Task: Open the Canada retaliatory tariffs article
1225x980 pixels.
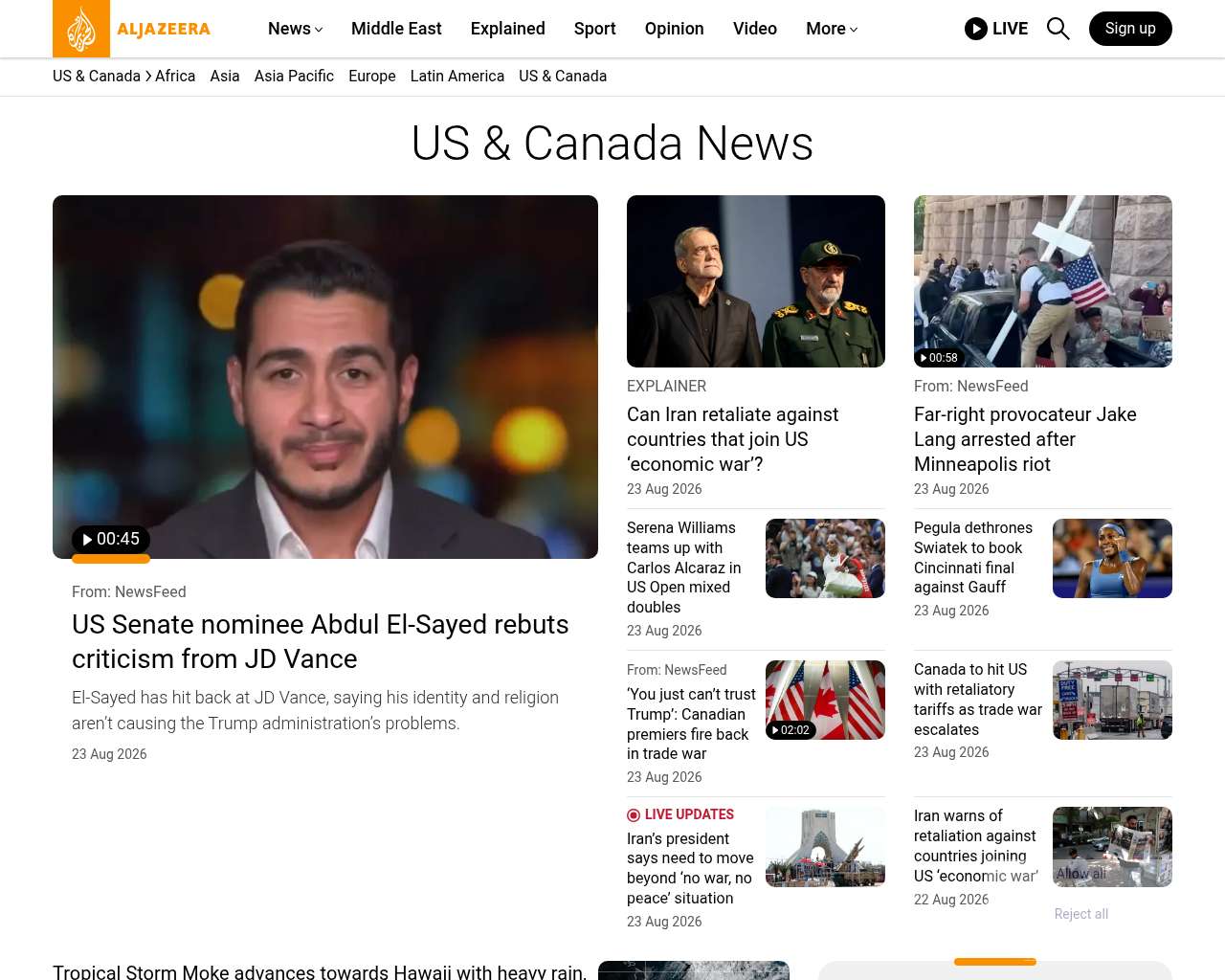Action: (978, 700)
